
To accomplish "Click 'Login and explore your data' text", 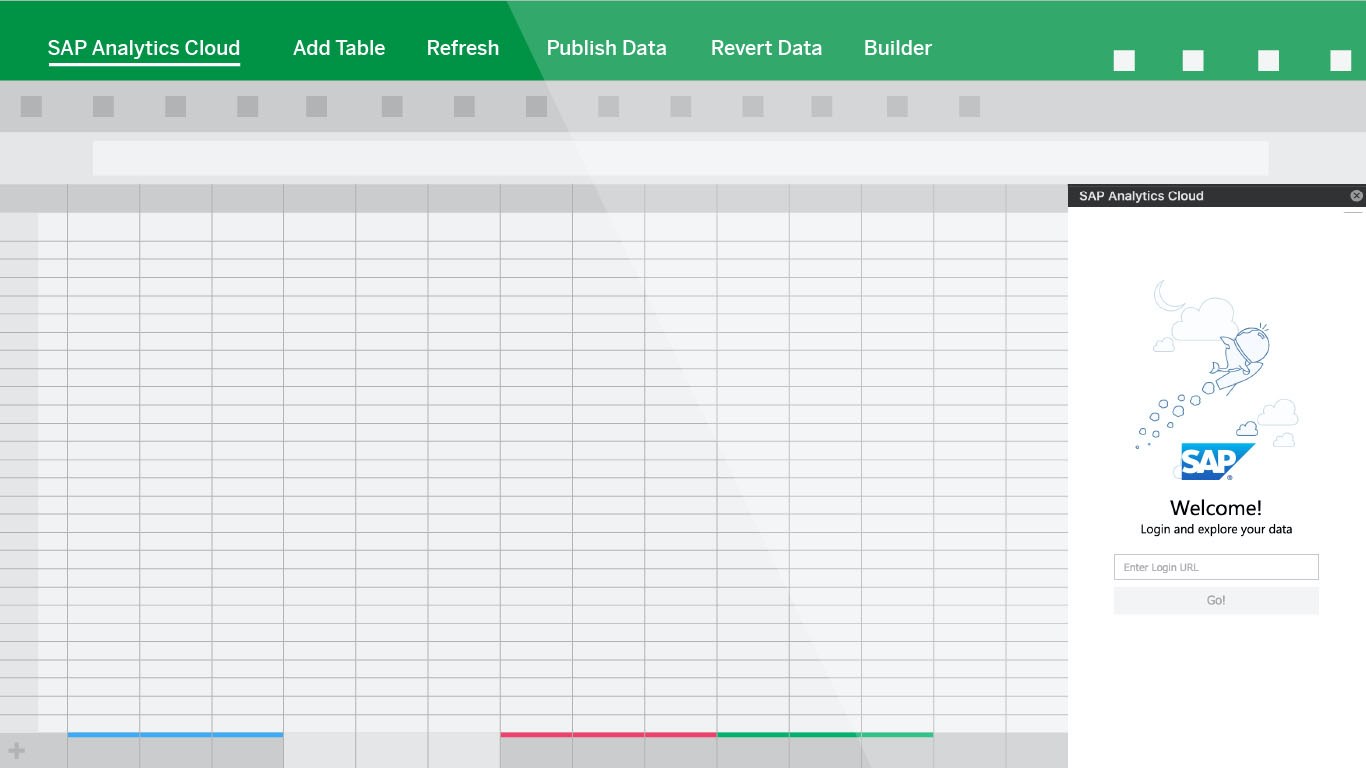I will (x=1216, y=529).
